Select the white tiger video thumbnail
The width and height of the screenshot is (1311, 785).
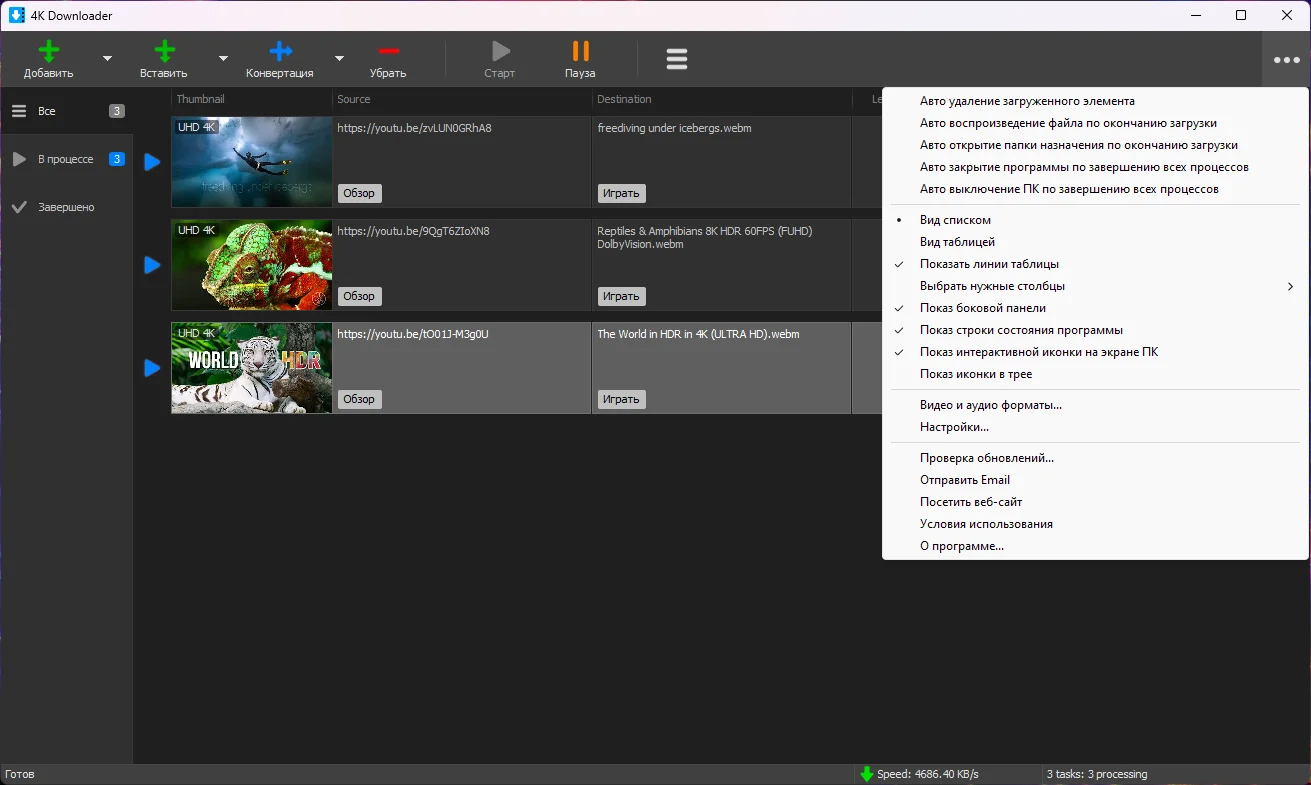click(x=251, y=368)
